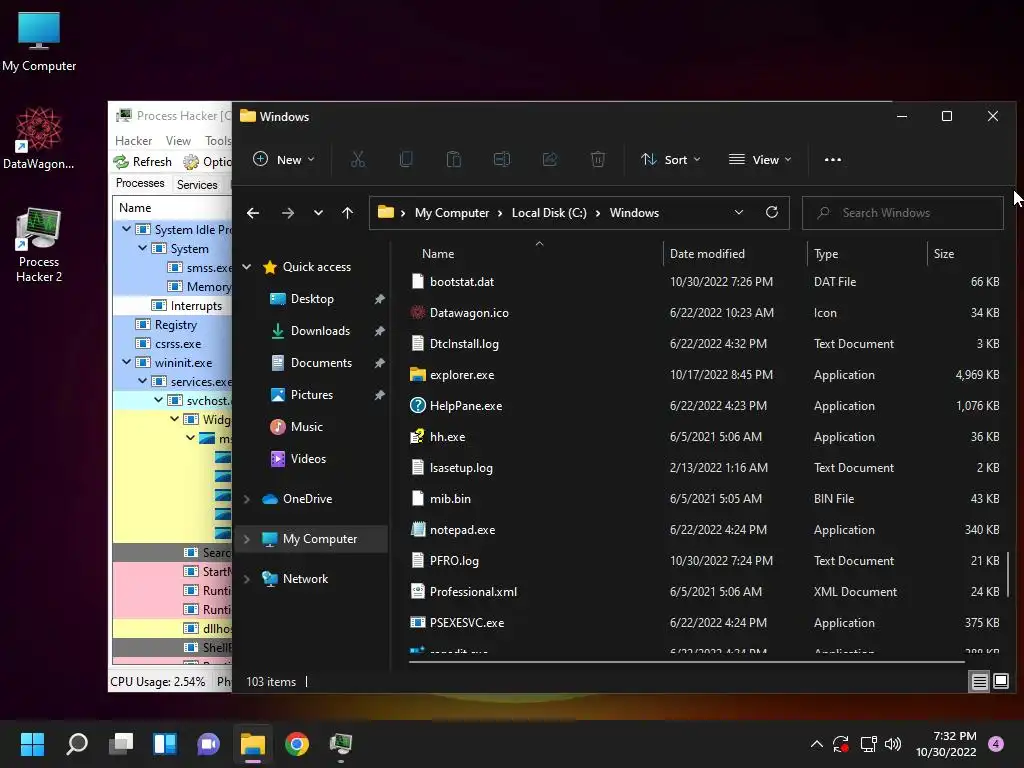Switch to Services tab in Process Hacker
Screen dimensions: 1024x768
coord(197,184)
